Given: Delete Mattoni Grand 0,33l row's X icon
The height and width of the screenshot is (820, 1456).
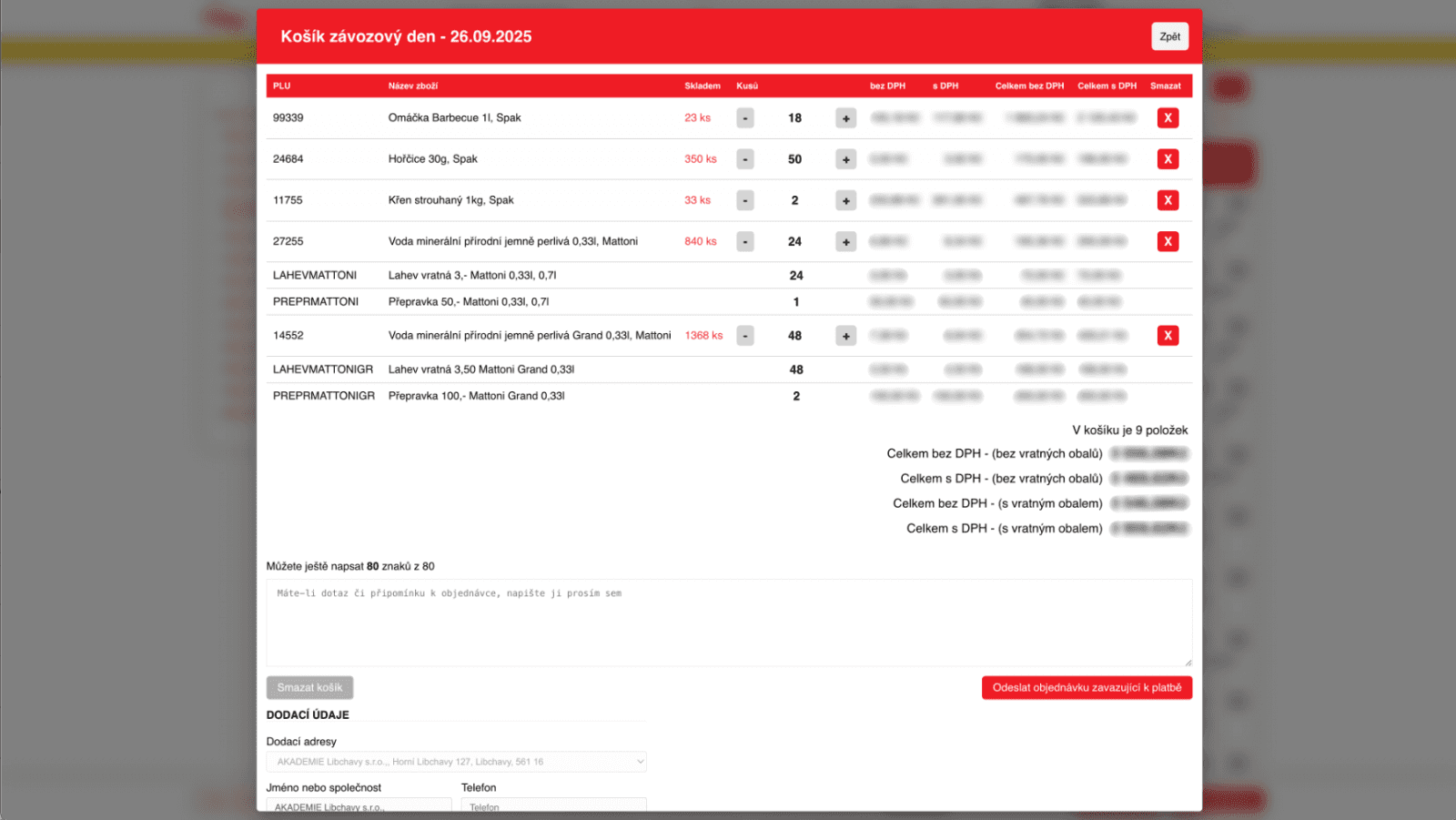Looking at the screenshot, I should [1168, 335].
